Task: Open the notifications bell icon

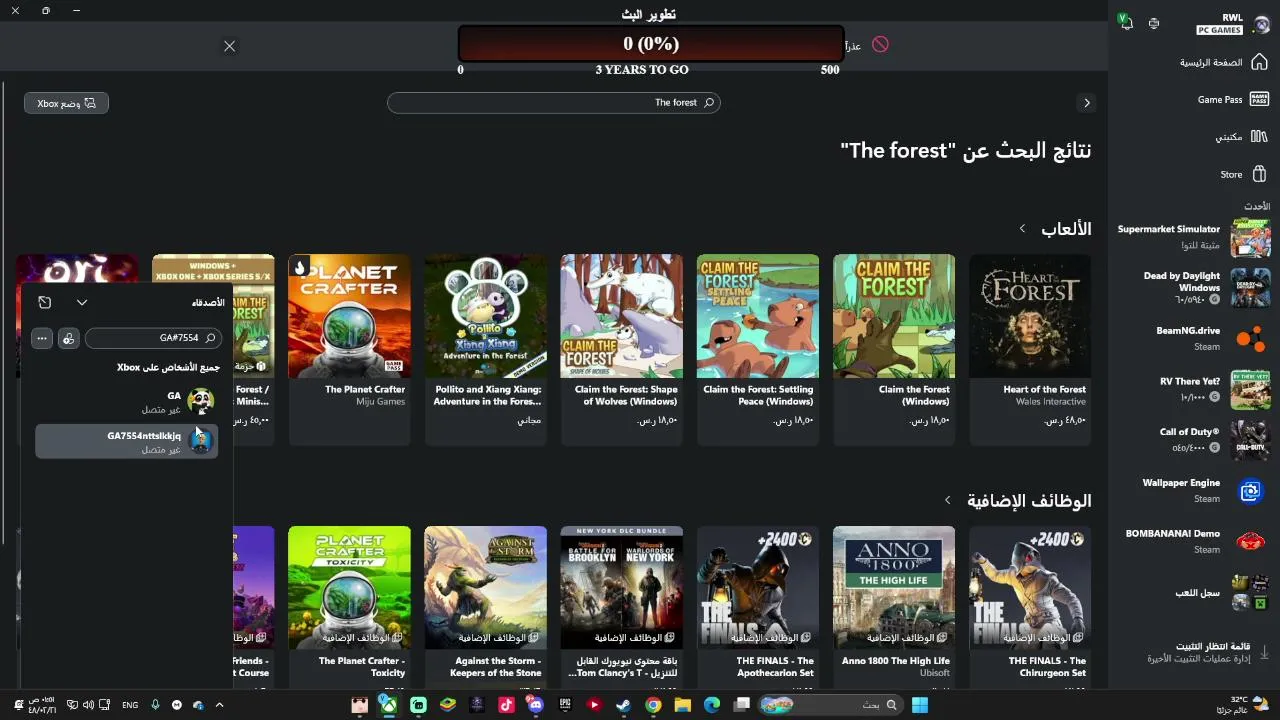Action: (1126, 23)
